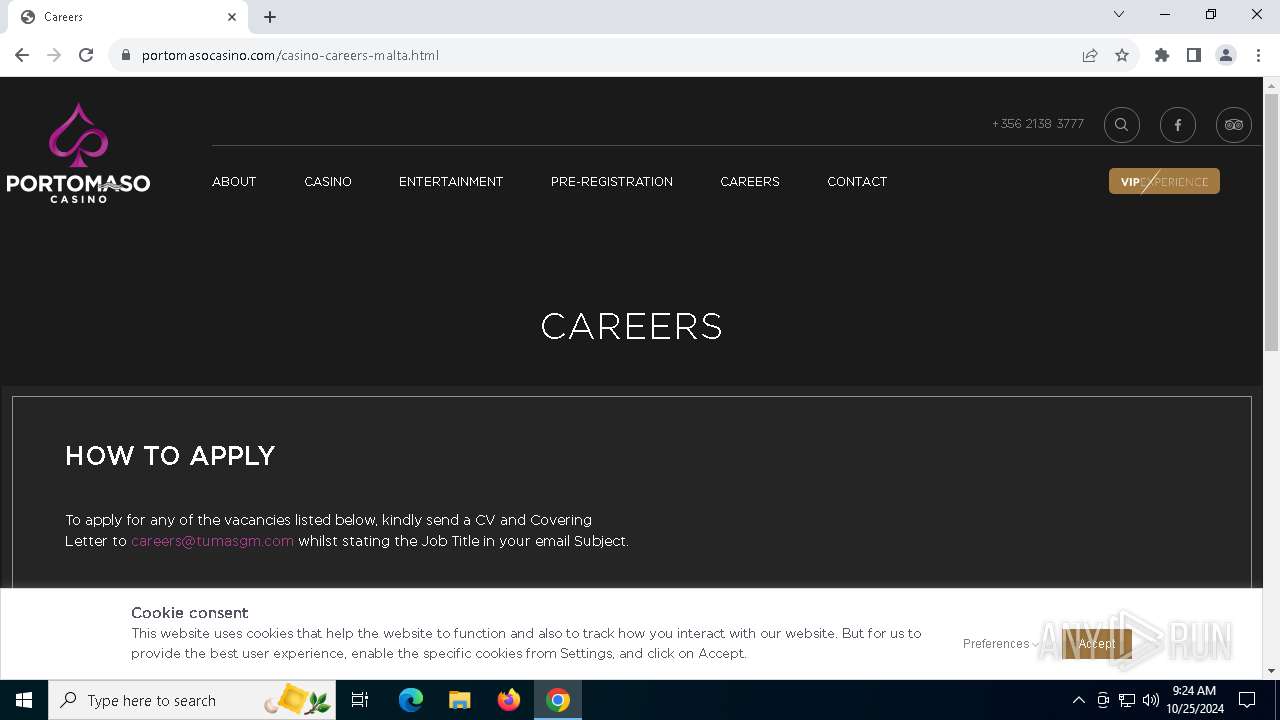1280x720 pixels.
Task: Visit the Facebook page icon
Action: point(1177,125)
